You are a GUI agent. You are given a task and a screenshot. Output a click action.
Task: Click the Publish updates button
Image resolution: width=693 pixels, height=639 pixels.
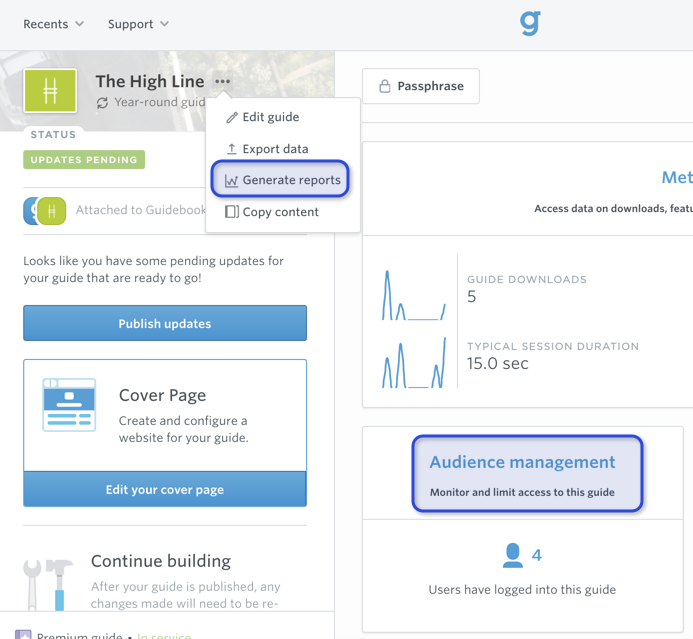[x=165, y=323]
